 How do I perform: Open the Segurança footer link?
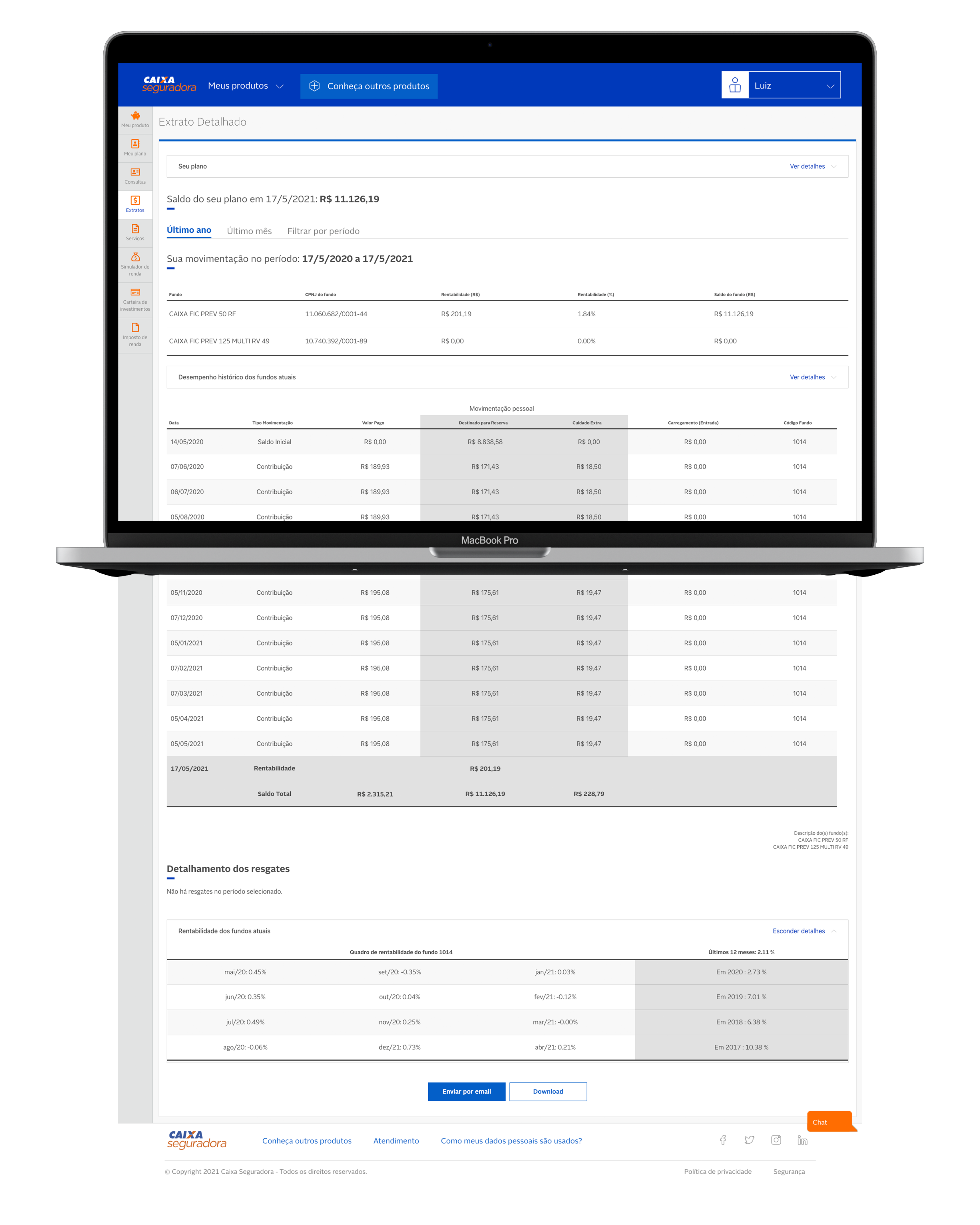789,1172
